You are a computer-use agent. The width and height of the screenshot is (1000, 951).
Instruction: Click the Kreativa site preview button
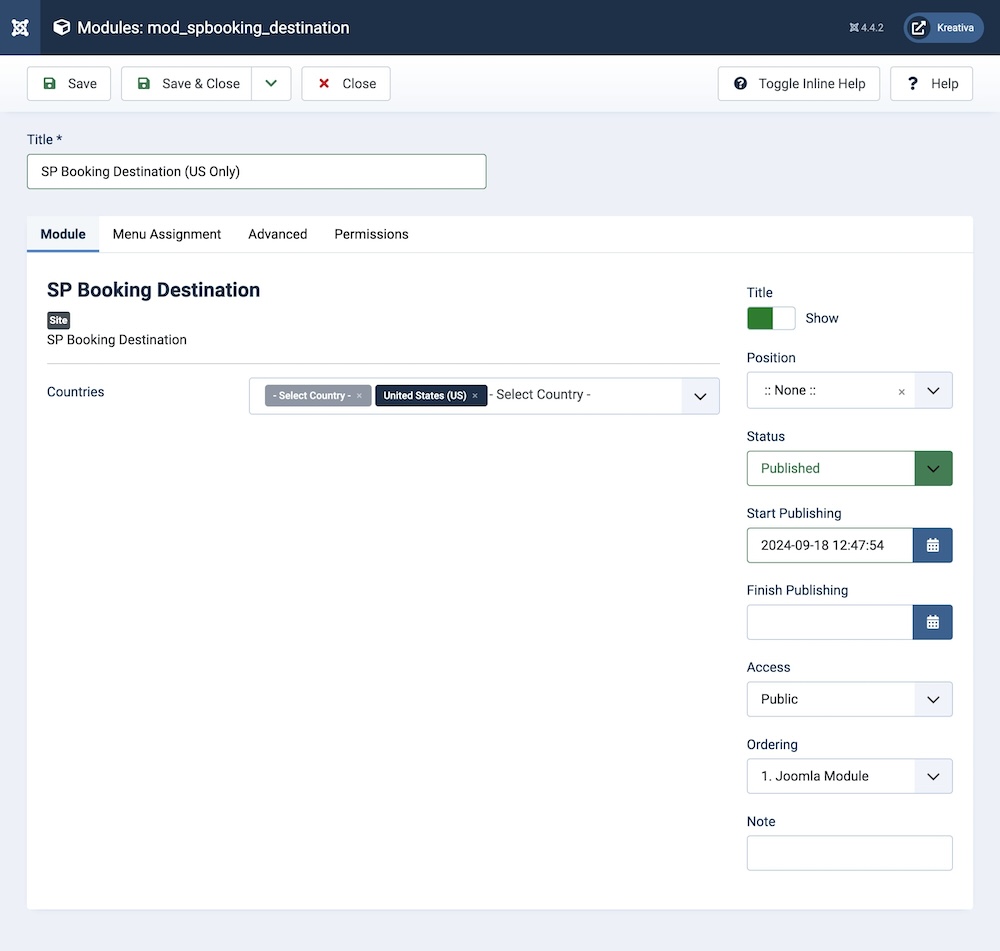(943, 28)
